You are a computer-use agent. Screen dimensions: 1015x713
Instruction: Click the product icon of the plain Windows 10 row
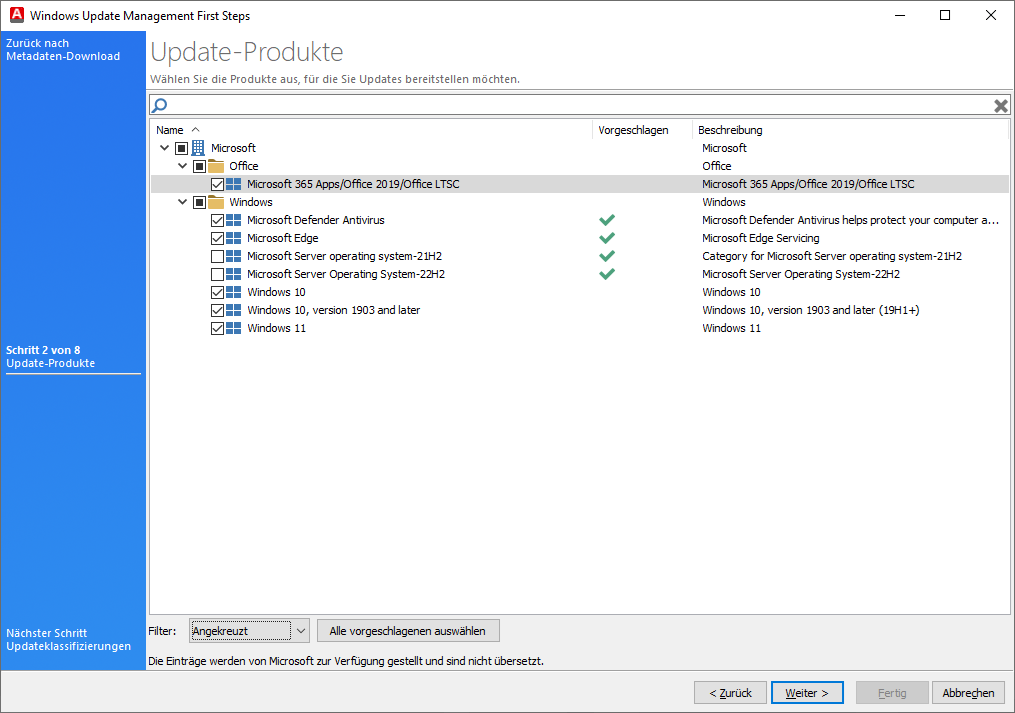pos(234,292)
